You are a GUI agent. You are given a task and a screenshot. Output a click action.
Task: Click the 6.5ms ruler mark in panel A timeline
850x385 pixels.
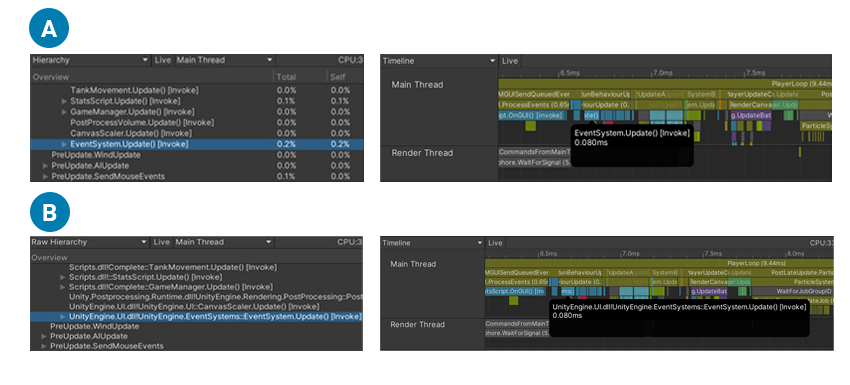pyautogui.click(x=569, y=73)
